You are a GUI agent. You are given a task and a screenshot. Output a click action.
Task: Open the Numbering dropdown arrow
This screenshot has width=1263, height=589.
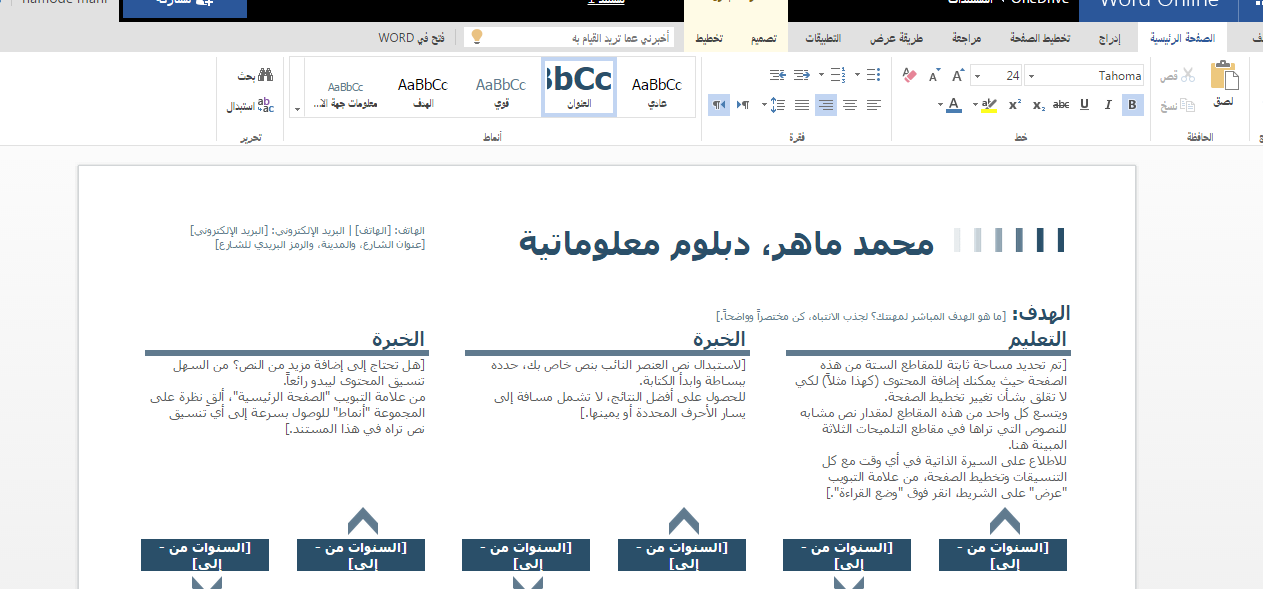(822, 75)
